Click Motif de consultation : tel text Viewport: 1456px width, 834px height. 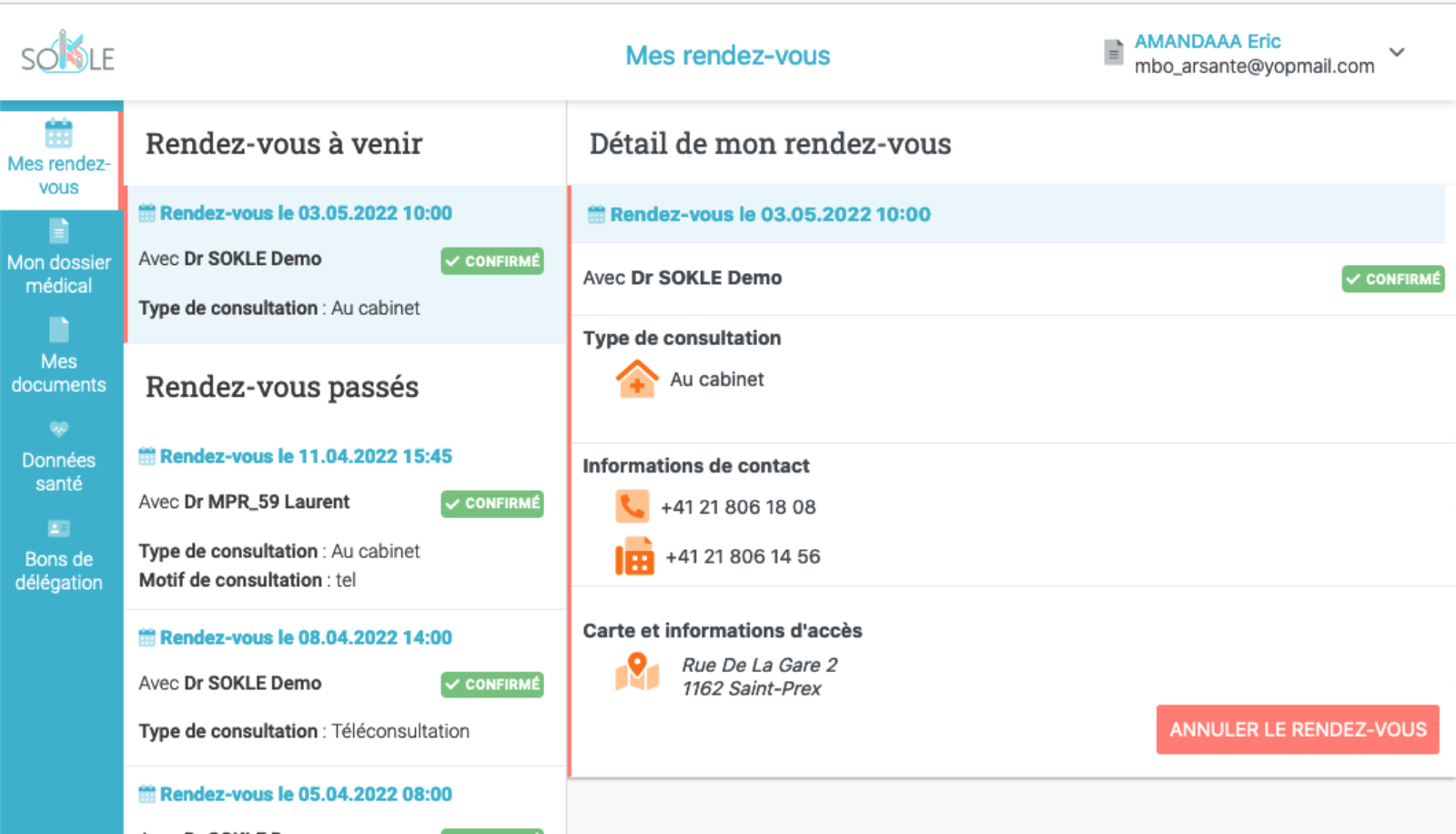(248, 580)
